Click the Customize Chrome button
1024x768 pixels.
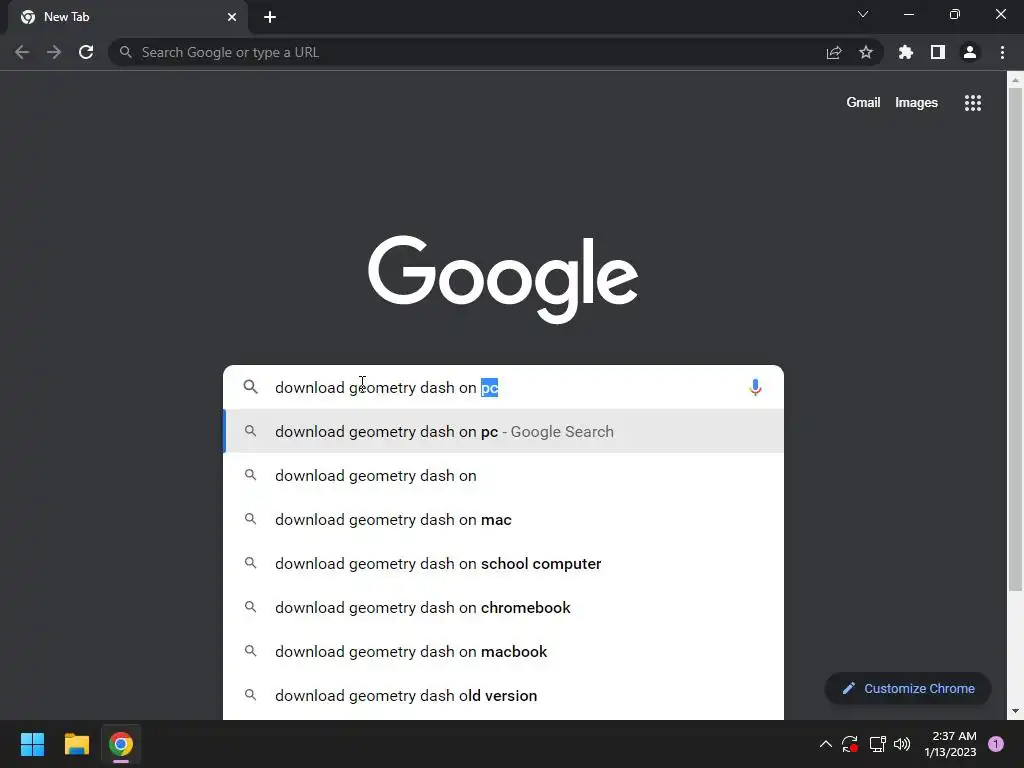tap(908, 688)
